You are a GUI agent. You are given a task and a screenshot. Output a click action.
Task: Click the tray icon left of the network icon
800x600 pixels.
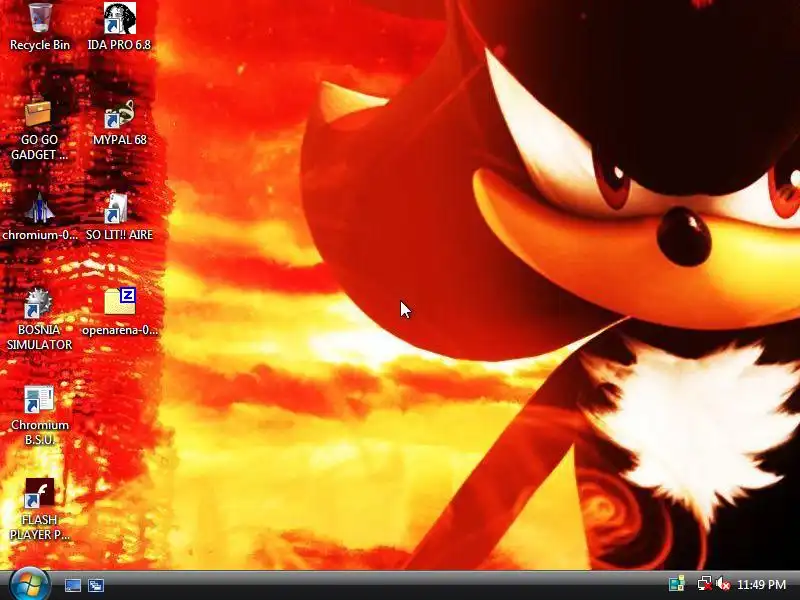click(x=677, y=584)
